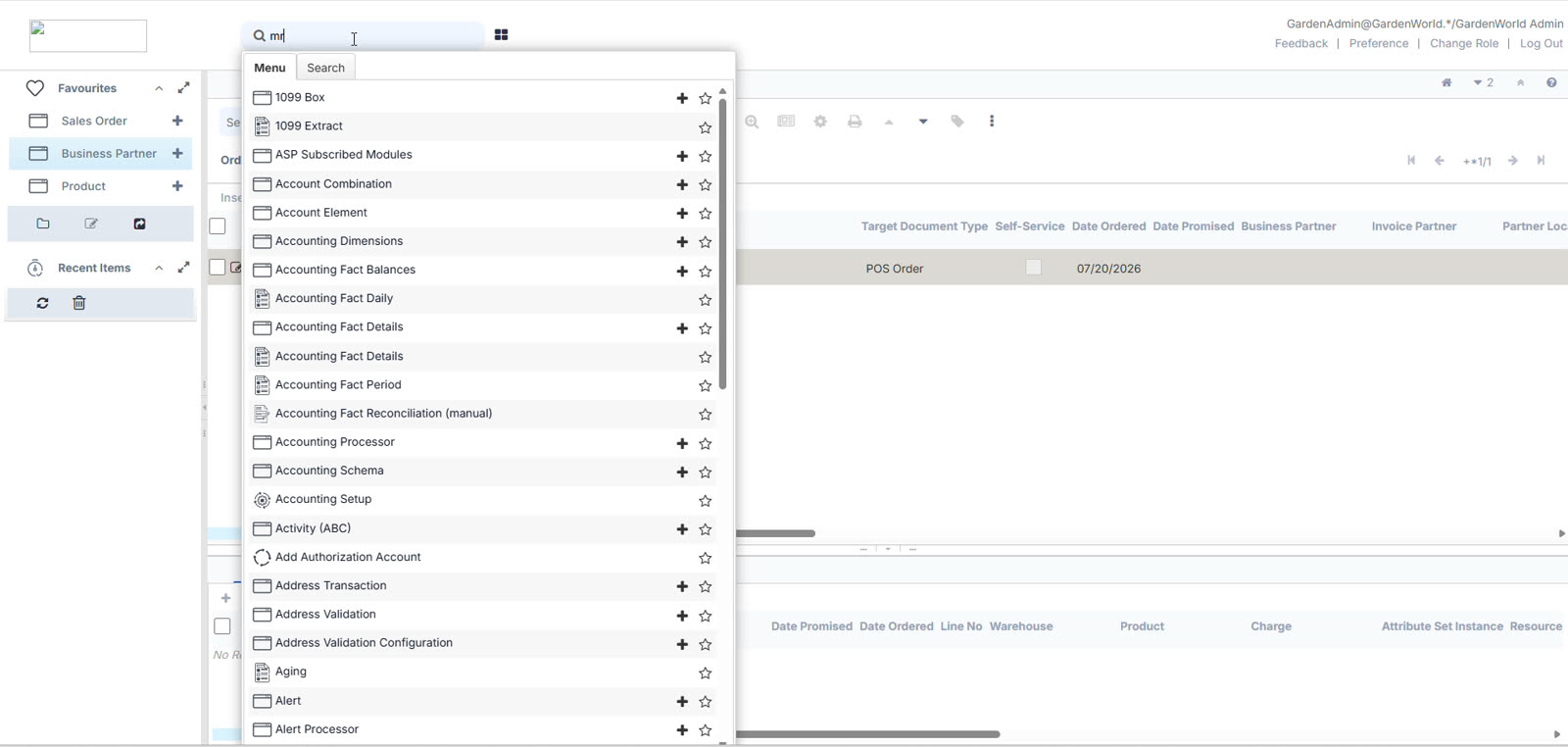Open Address Validation Configuration entry
This screenshot has height=747, width=1568.
pos(364,643)
